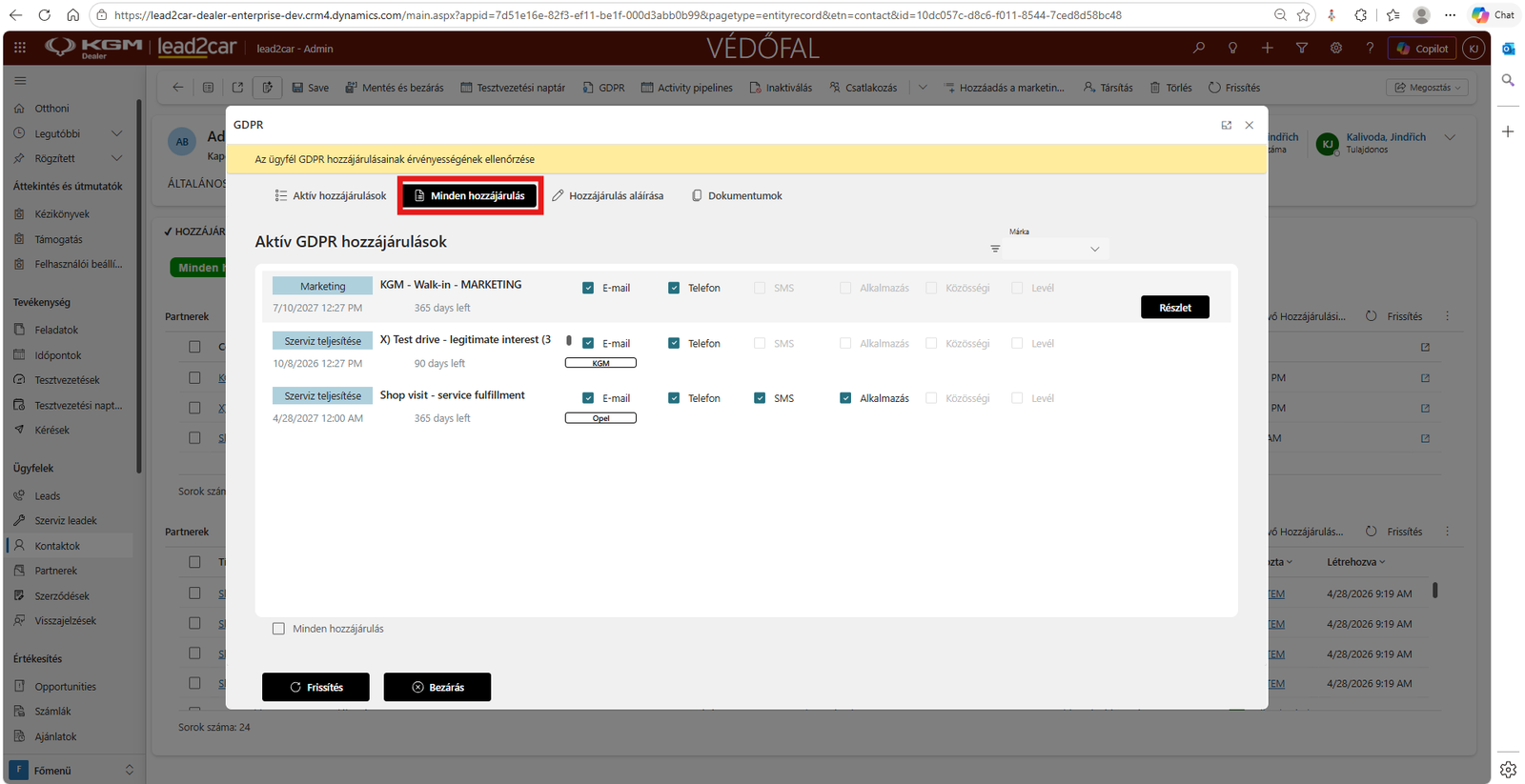Click the KGM brand tag under Test drive consent
This screenshot has height=784, width=1525.
(x=600, y=363)
